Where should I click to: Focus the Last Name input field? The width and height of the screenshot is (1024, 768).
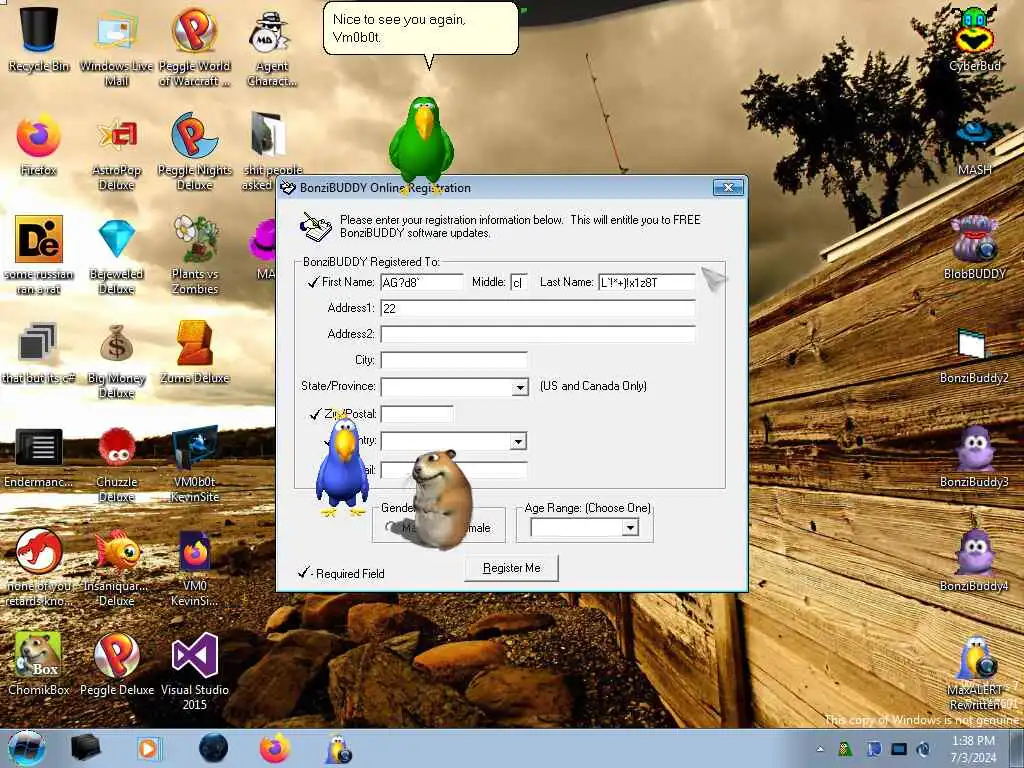pos(647,282)
